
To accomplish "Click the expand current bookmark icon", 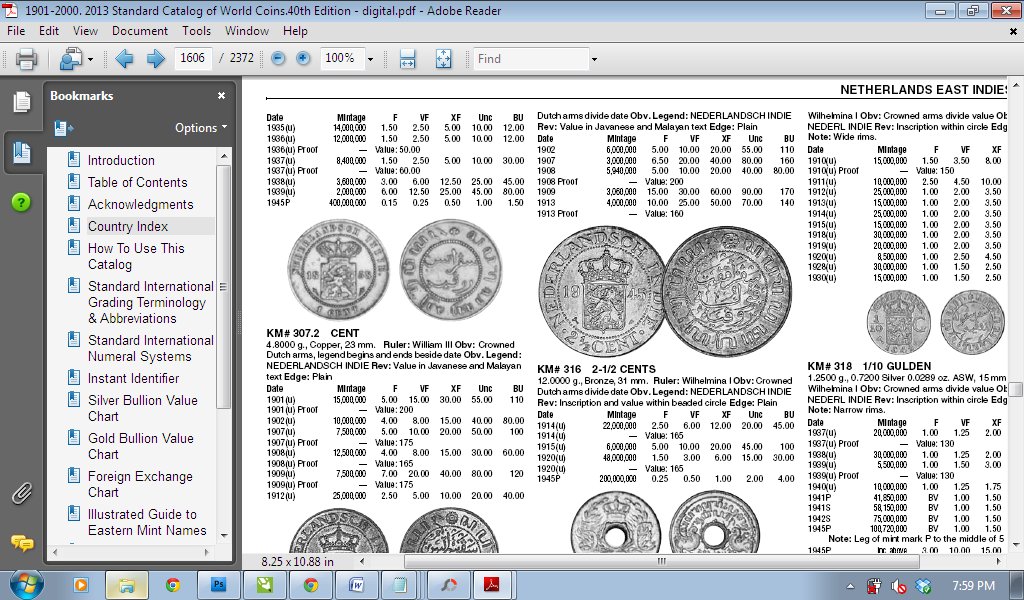I will (63, 129).
